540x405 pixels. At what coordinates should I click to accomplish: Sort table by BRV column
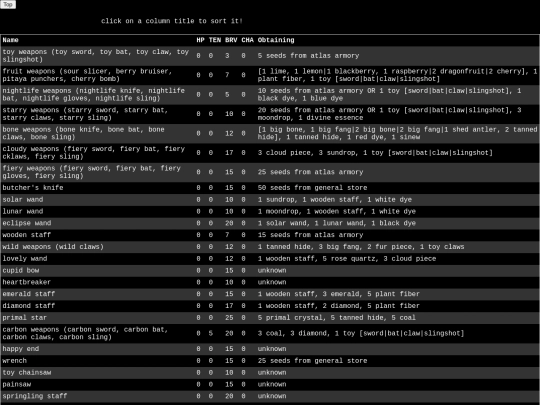(x=231, y=40)
